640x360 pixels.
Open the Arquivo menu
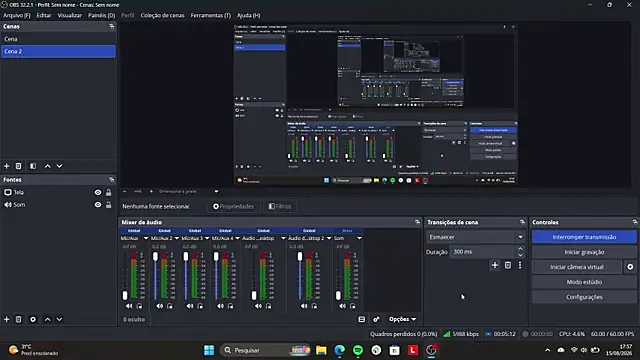click(17, 15)
